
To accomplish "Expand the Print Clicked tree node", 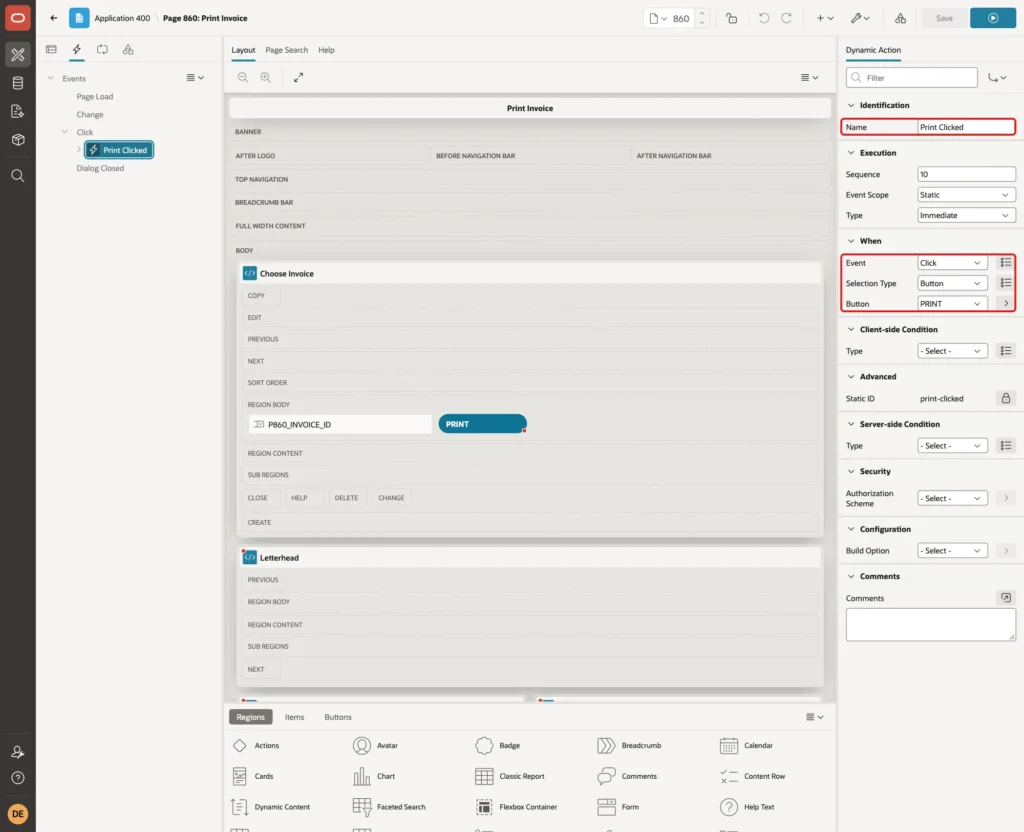I will (x=78, y=150).
